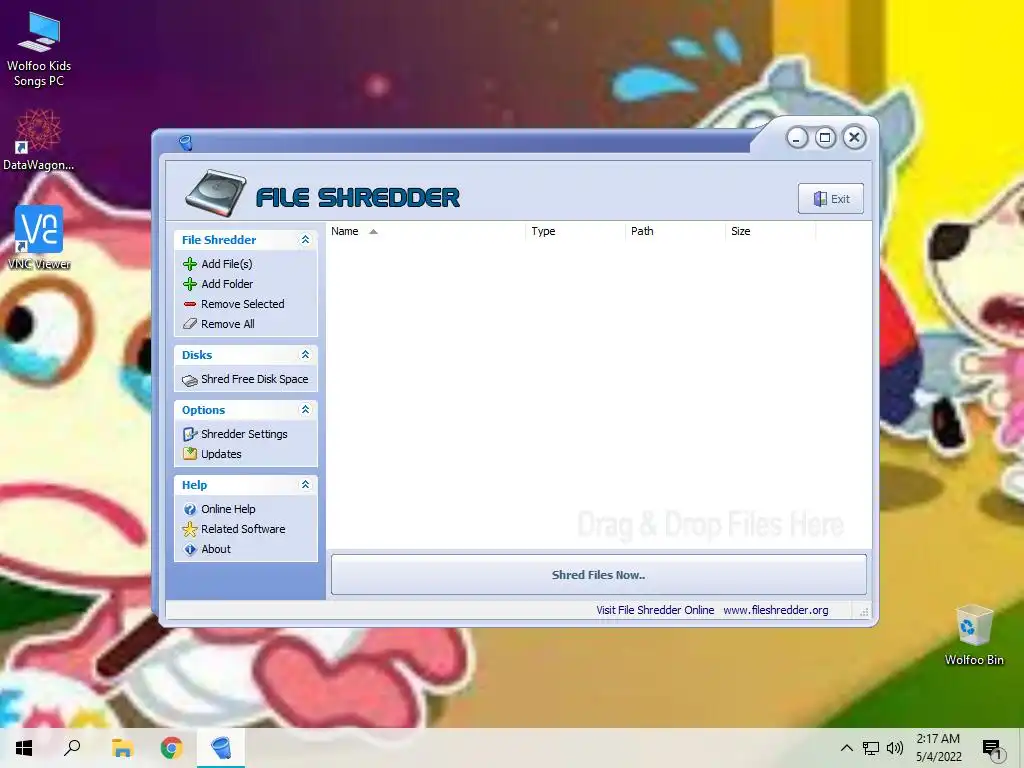
Task: Click the File Shredder hard drive logo
Action: click(x=216, y=193)
